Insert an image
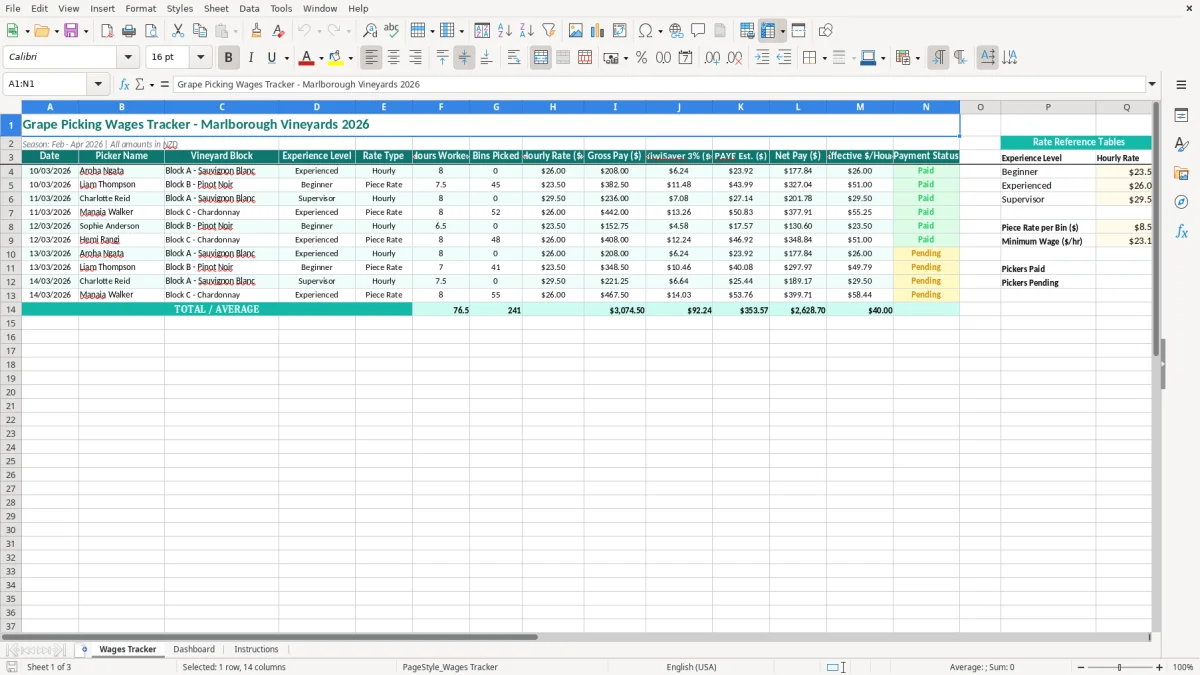The image size is (1200, 675). coord(576,31)
